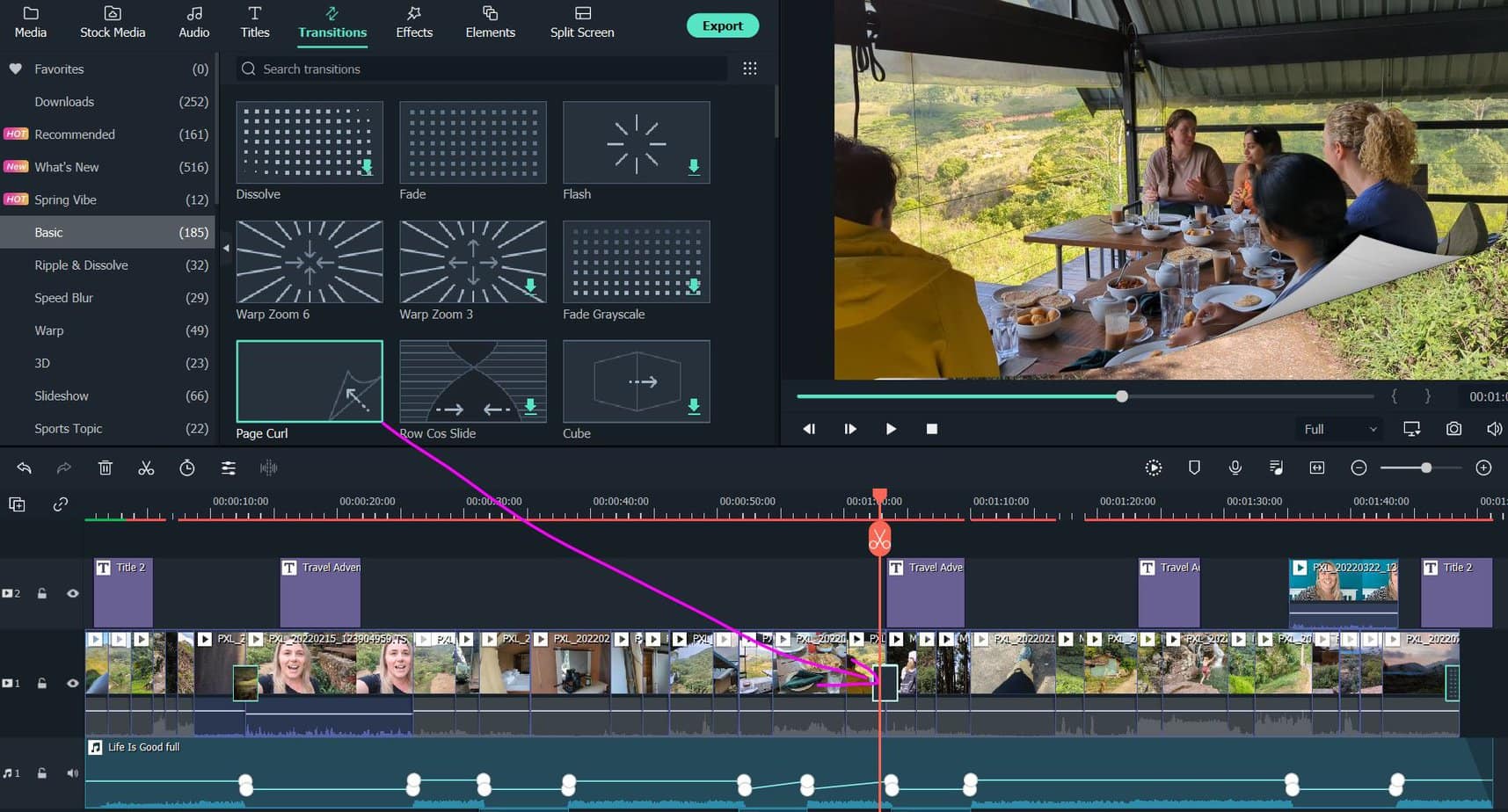Collapse the transitions category sidebar
The image size is (1508, 812).
[226, 249]
